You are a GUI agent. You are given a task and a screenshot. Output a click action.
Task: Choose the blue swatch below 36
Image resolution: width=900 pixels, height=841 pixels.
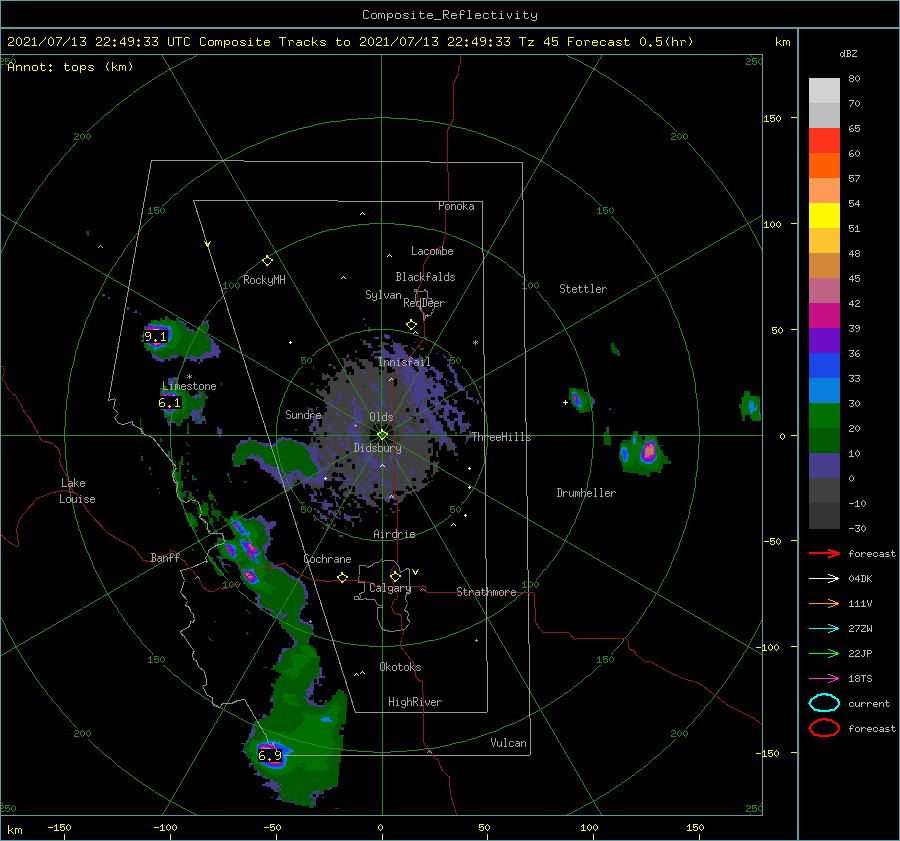point(824,365)
